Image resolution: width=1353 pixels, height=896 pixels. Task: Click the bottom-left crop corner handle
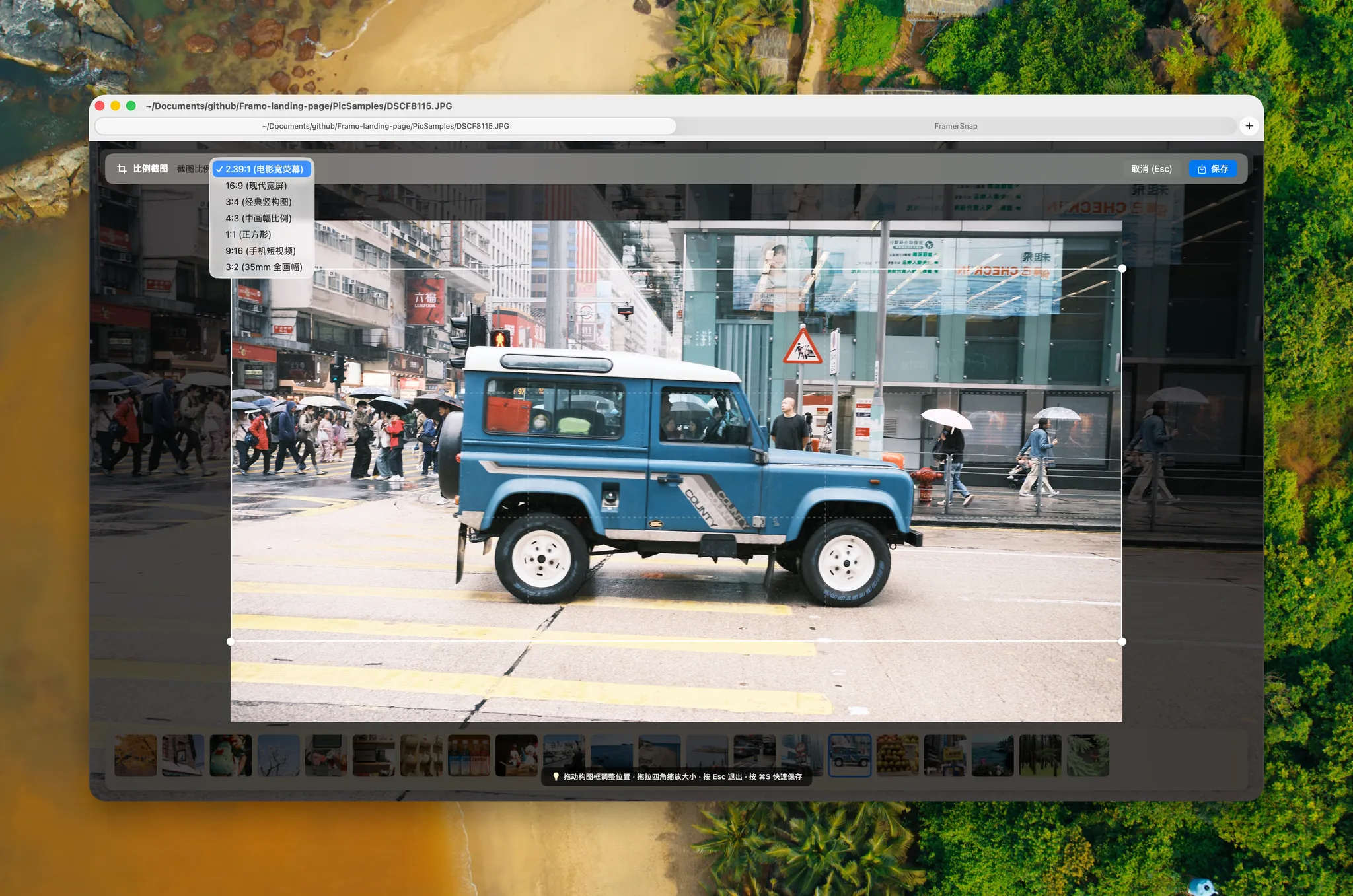click(x=231, y=642)
